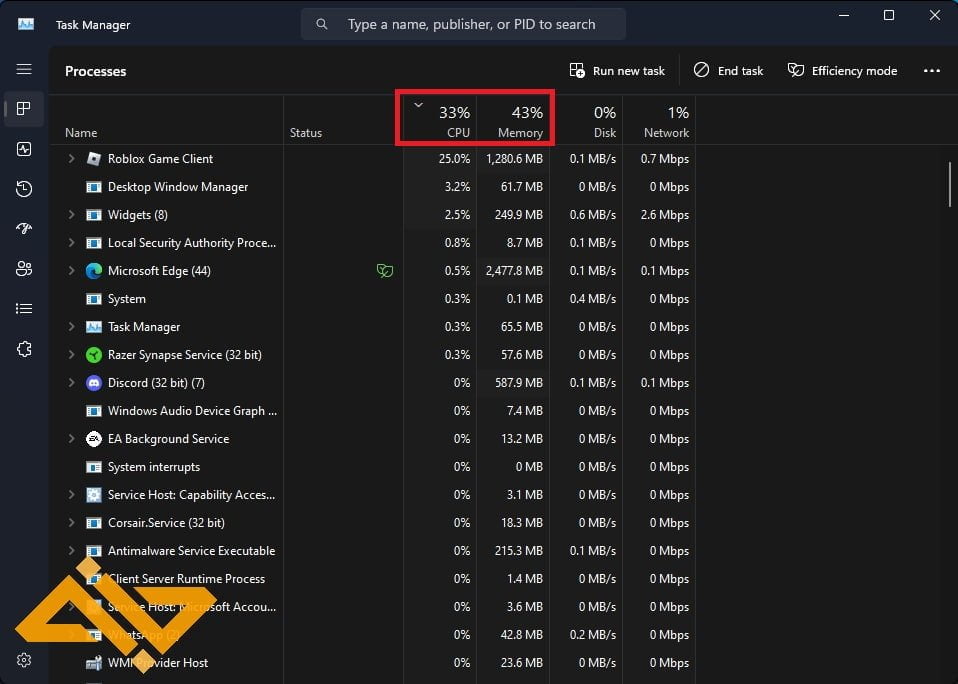Expand the Discord (32 bit) process group
958x684 pixels.
(x=71, y=383)
